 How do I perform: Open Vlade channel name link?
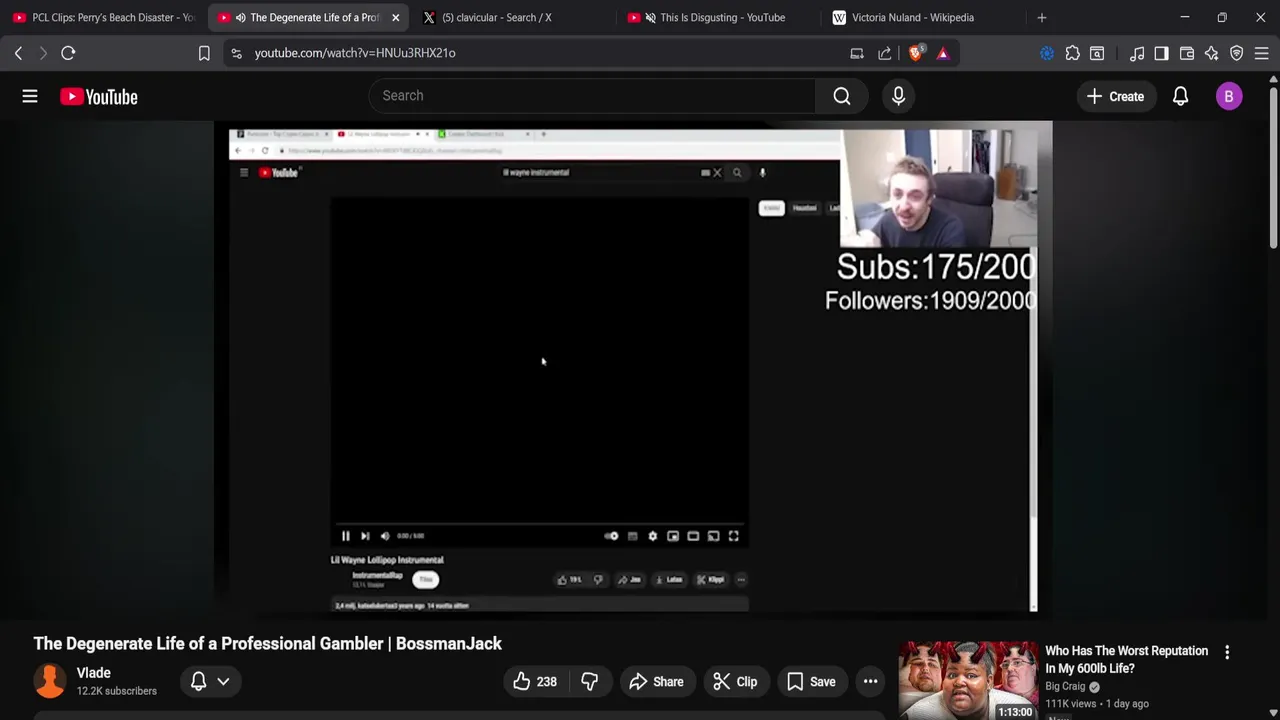tap(94, 673)
